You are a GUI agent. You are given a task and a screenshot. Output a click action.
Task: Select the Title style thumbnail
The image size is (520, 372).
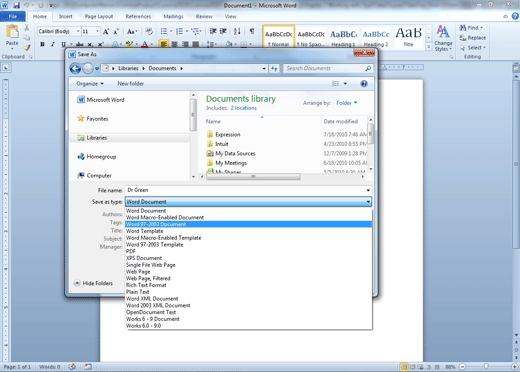pyautogui.click(x=408, y=37)
